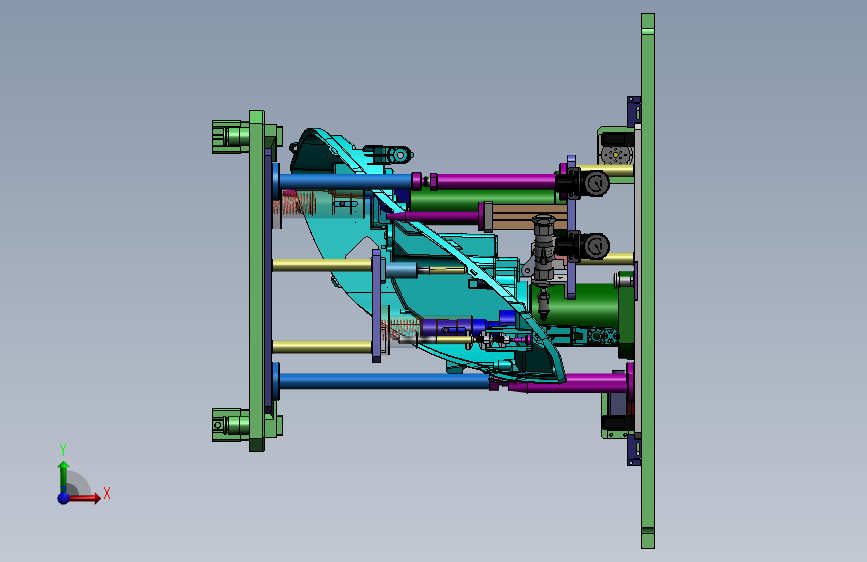This screenshot has width=867, height=562.
Task: Select the left green vertical mounting plate
Action: 257,280
